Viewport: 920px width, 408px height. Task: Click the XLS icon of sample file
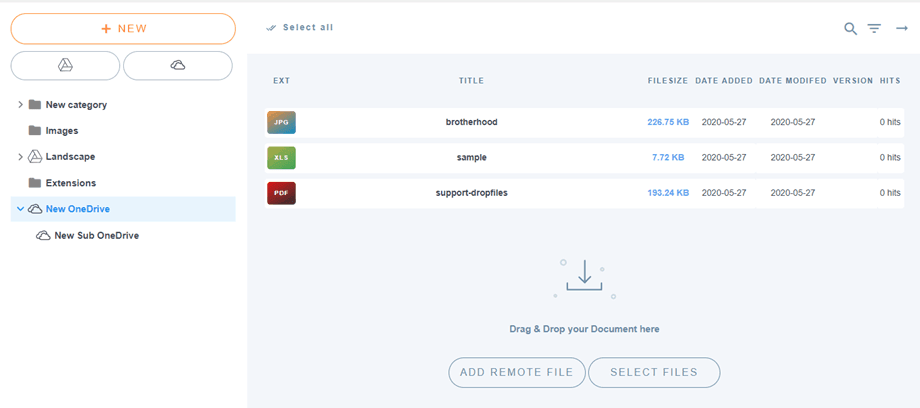pyautogui.click(x=281, y=157)
